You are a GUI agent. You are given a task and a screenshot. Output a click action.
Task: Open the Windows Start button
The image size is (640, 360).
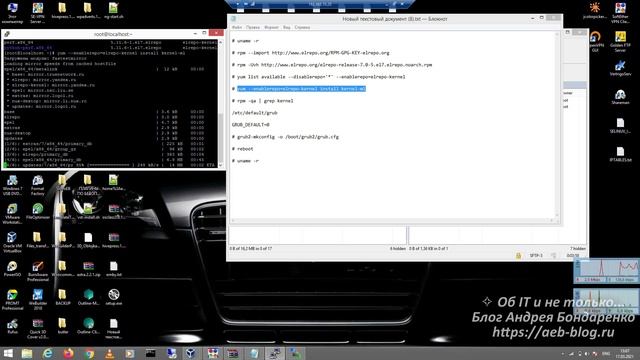click(x=8, y=353)
